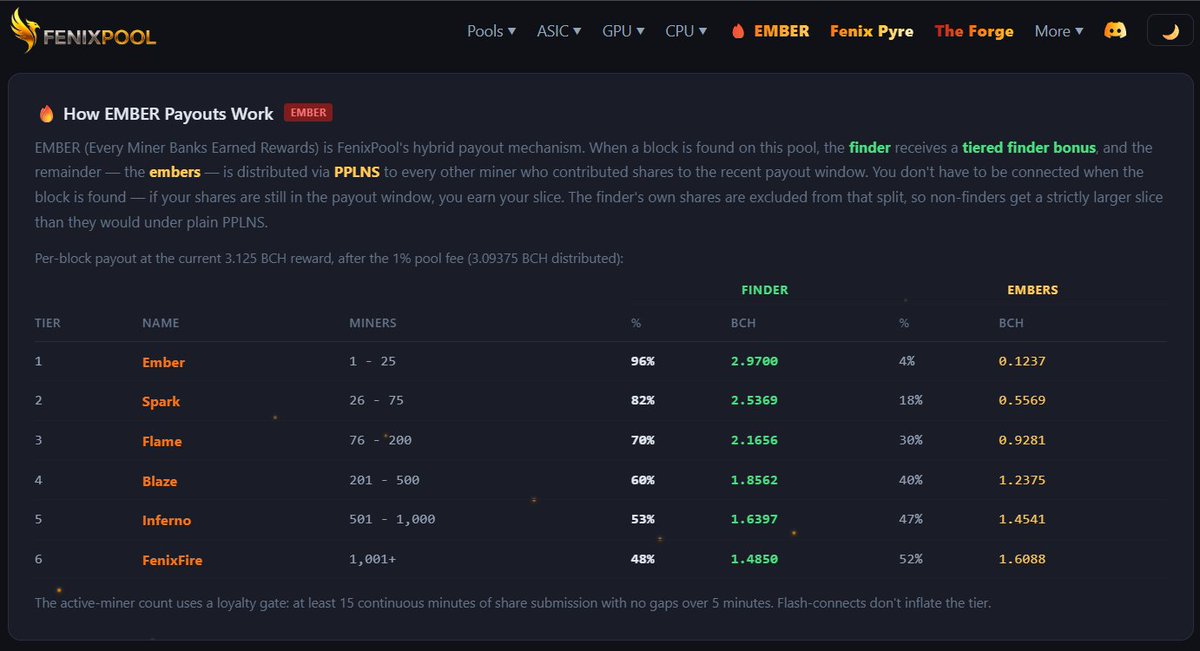Screen dimensions: 1200x651
Task: Click the yellow 'embers' highlighted word
Action: pos(173,172)
